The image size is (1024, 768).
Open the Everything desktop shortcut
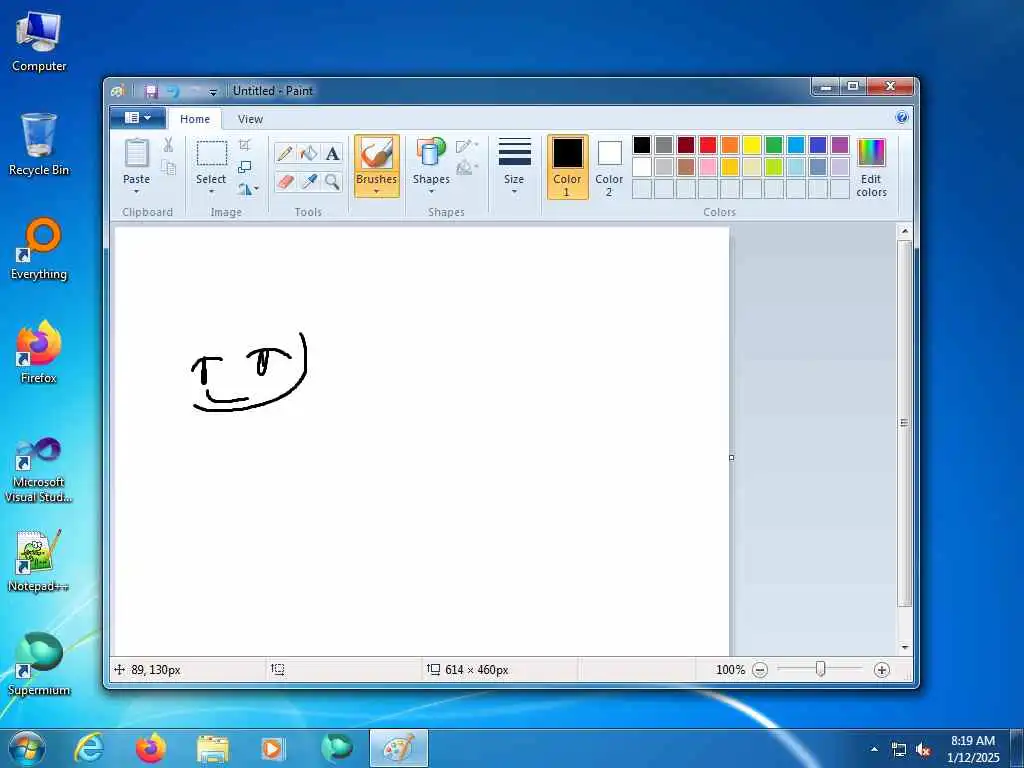tap(39, 248)
